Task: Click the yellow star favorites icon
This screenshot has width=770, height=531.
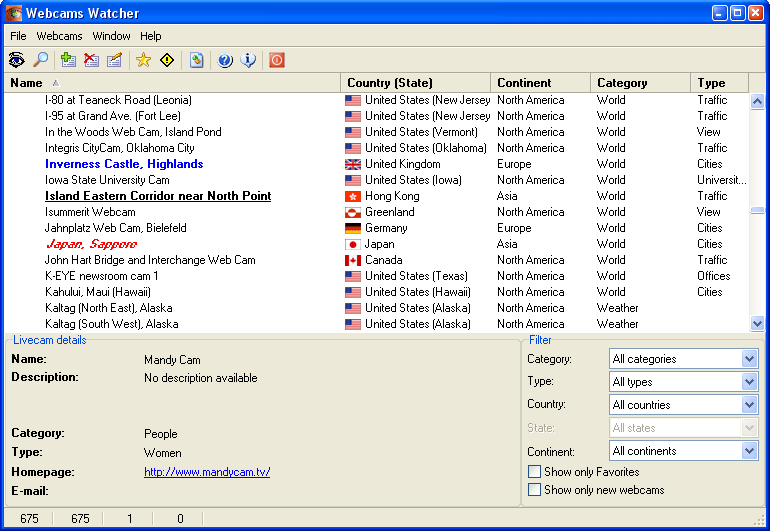Action: [x=143, y=60]
